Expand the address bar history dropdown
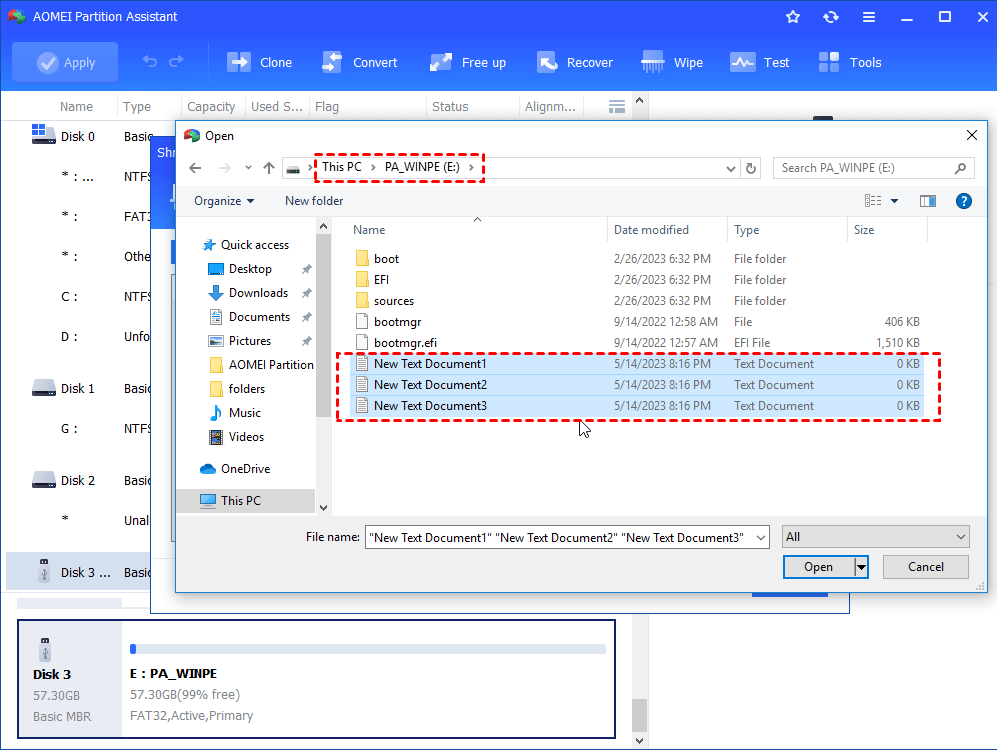This screenshot has width=997, height=750. 731,168
